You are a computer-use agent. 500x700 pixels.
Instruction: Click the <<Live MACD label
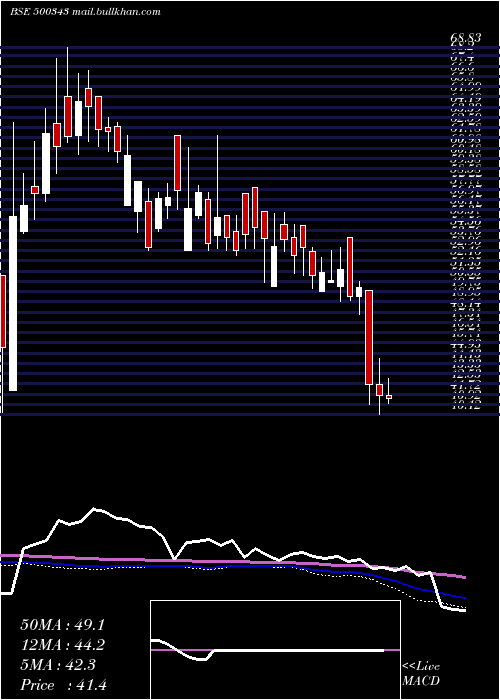pyautogui.click(x=421, y=674)
